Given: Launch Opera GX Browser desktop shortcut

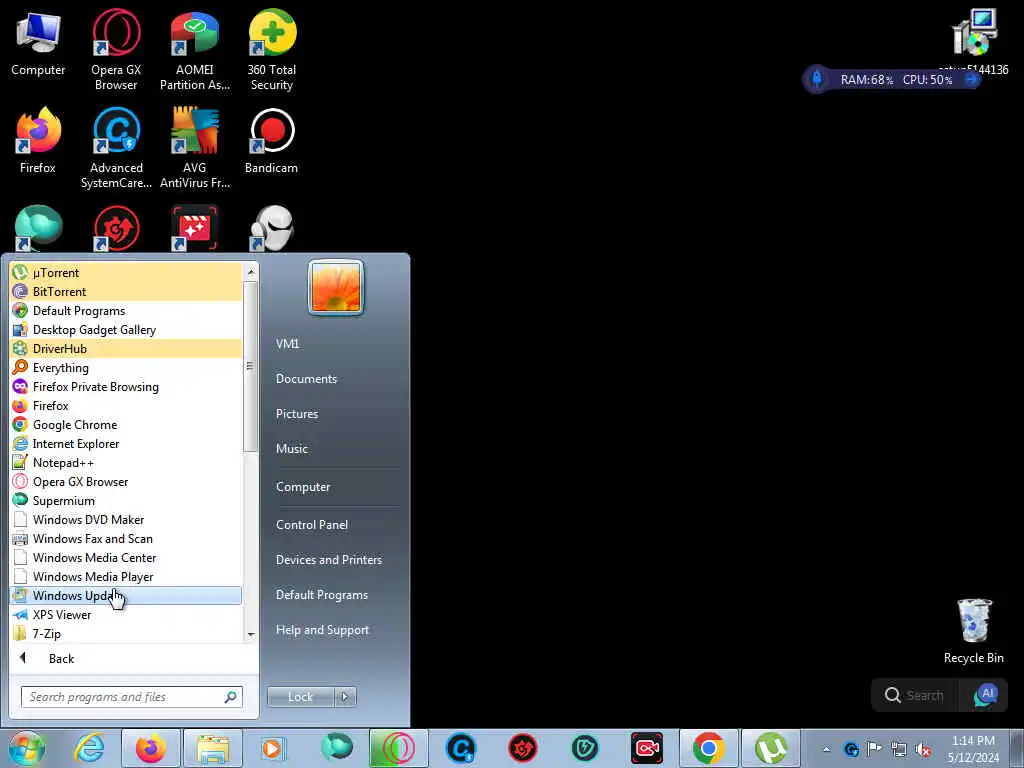Looking at the screenshot, I should pyautogui.click(x=116, y=50).
